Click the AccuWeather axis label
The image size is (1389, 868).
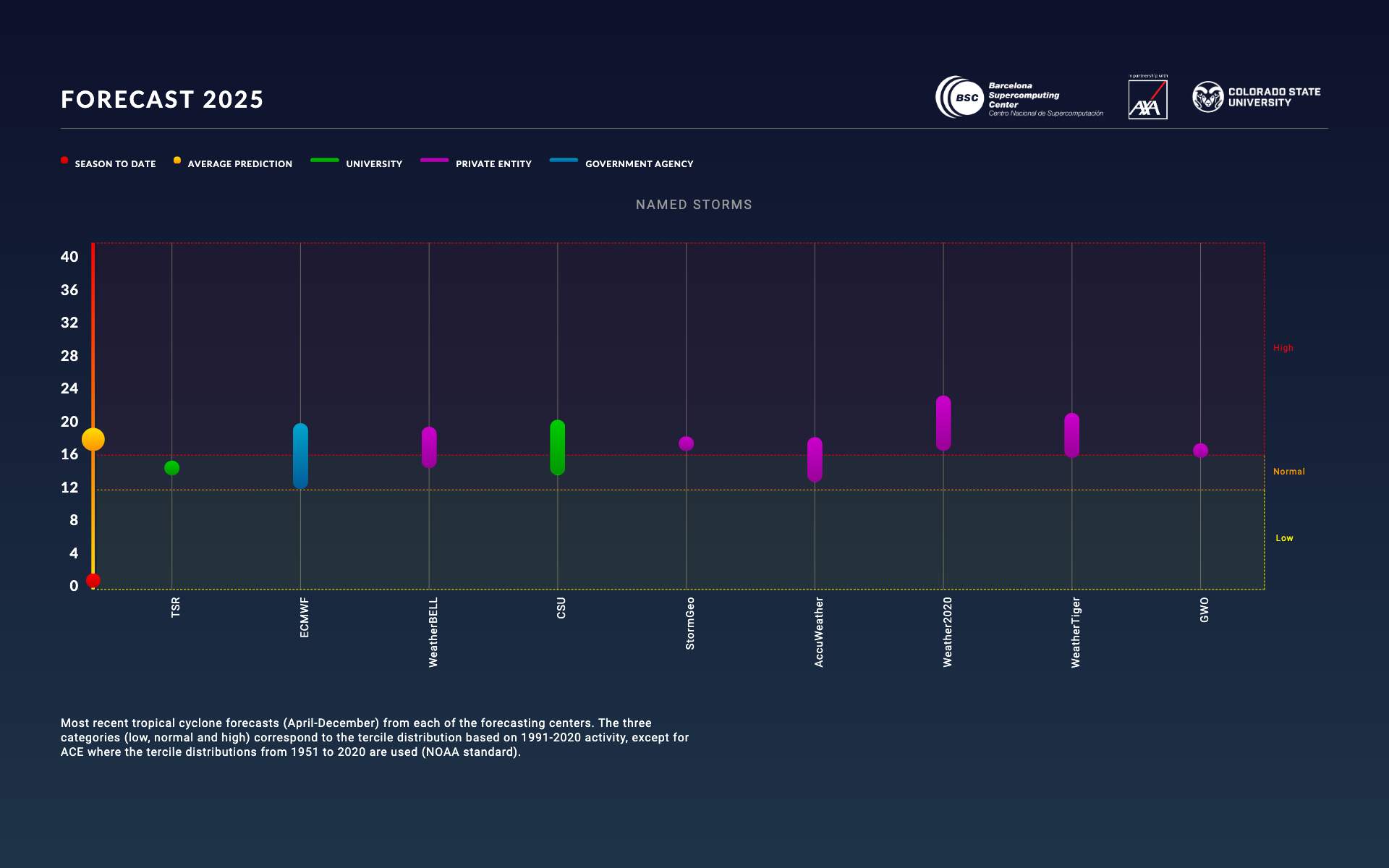point(818,631)
